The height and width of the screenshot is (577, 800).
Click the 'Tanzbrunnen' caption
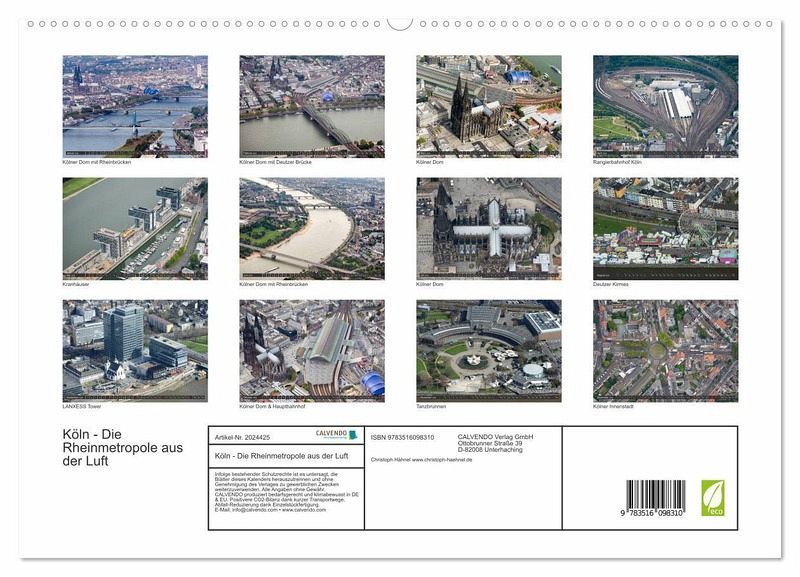pyautogui.click(x=431, y=407)
